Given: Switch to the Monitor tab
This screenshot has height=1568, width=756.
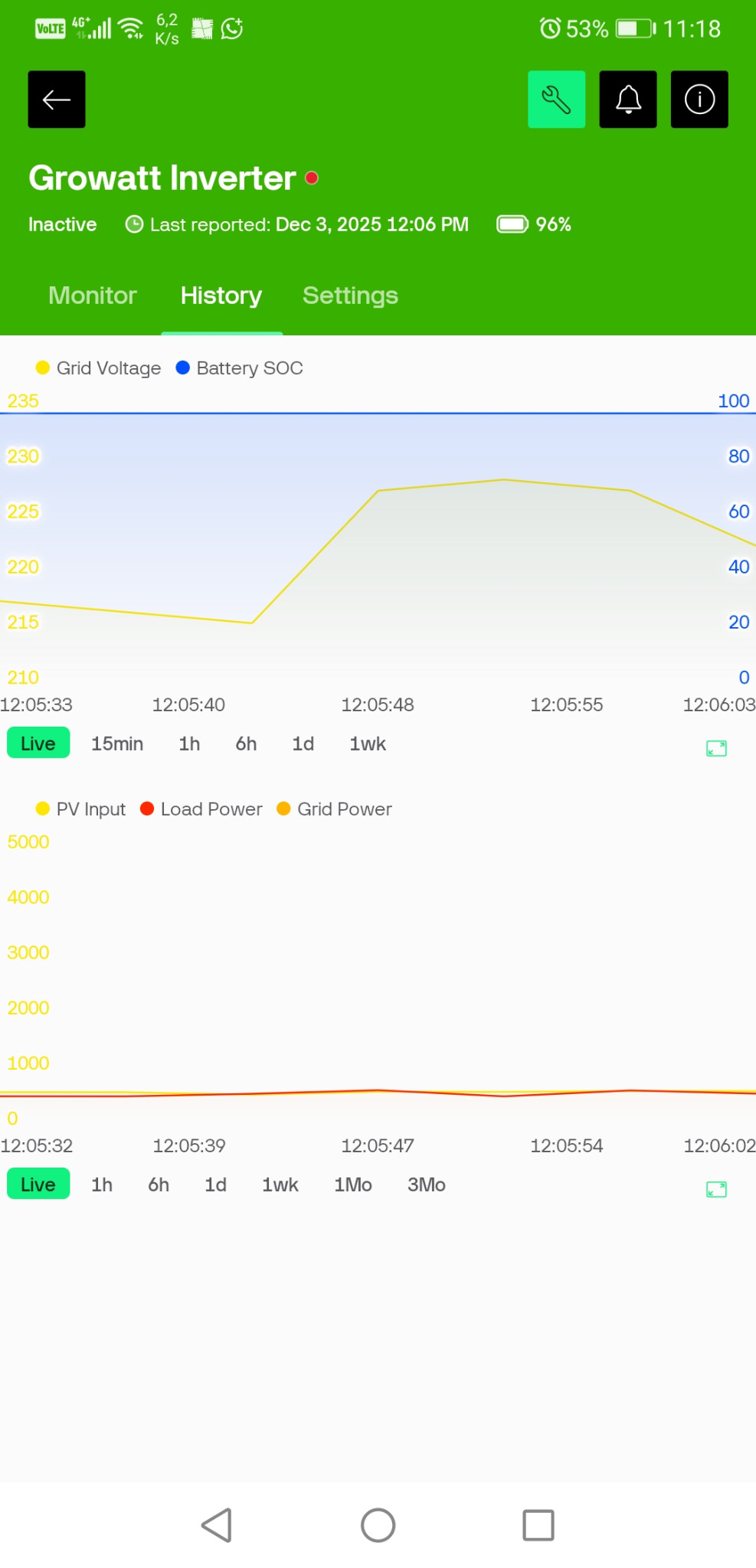Looking at the screenshot, I should 93,296.
